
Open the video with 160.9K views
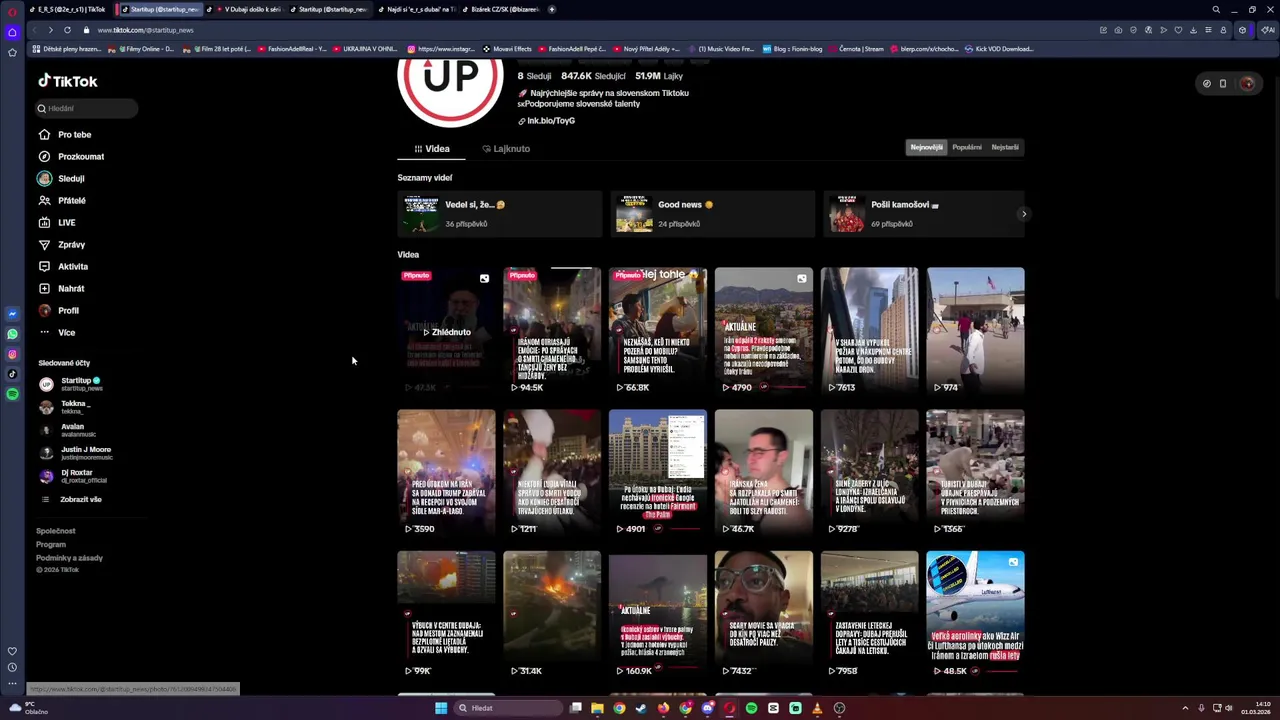point(658,614)
